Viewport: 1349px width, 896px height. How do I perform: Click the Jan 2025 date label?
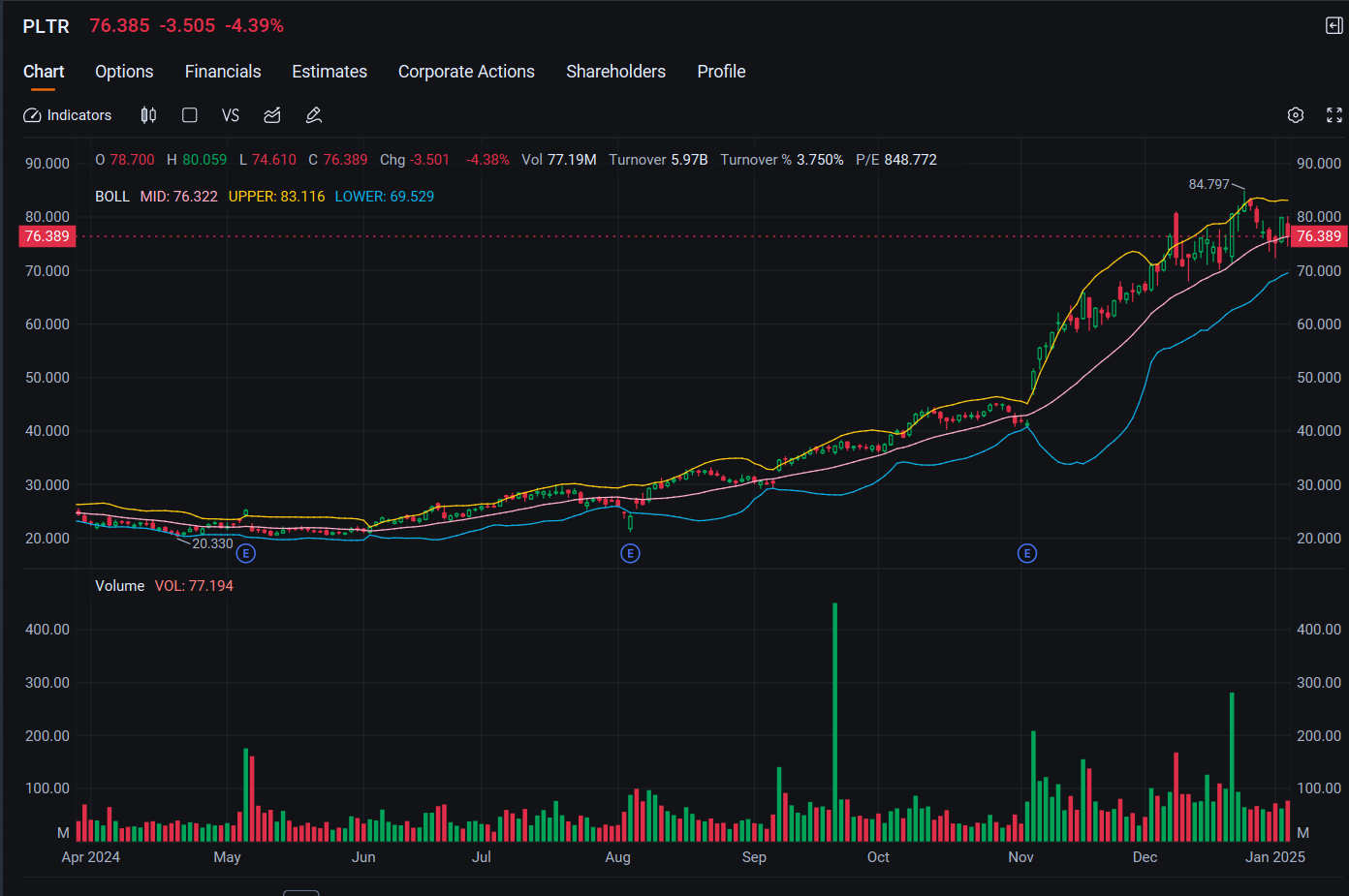pyautogui.click(x=1275, y=857)
